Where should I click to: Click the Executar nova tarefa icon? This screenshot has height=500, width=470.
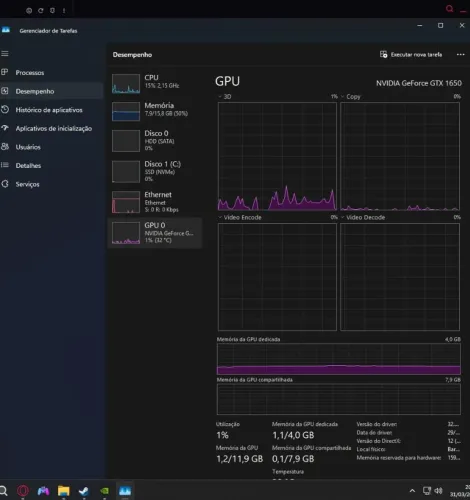tap(384, 54)
